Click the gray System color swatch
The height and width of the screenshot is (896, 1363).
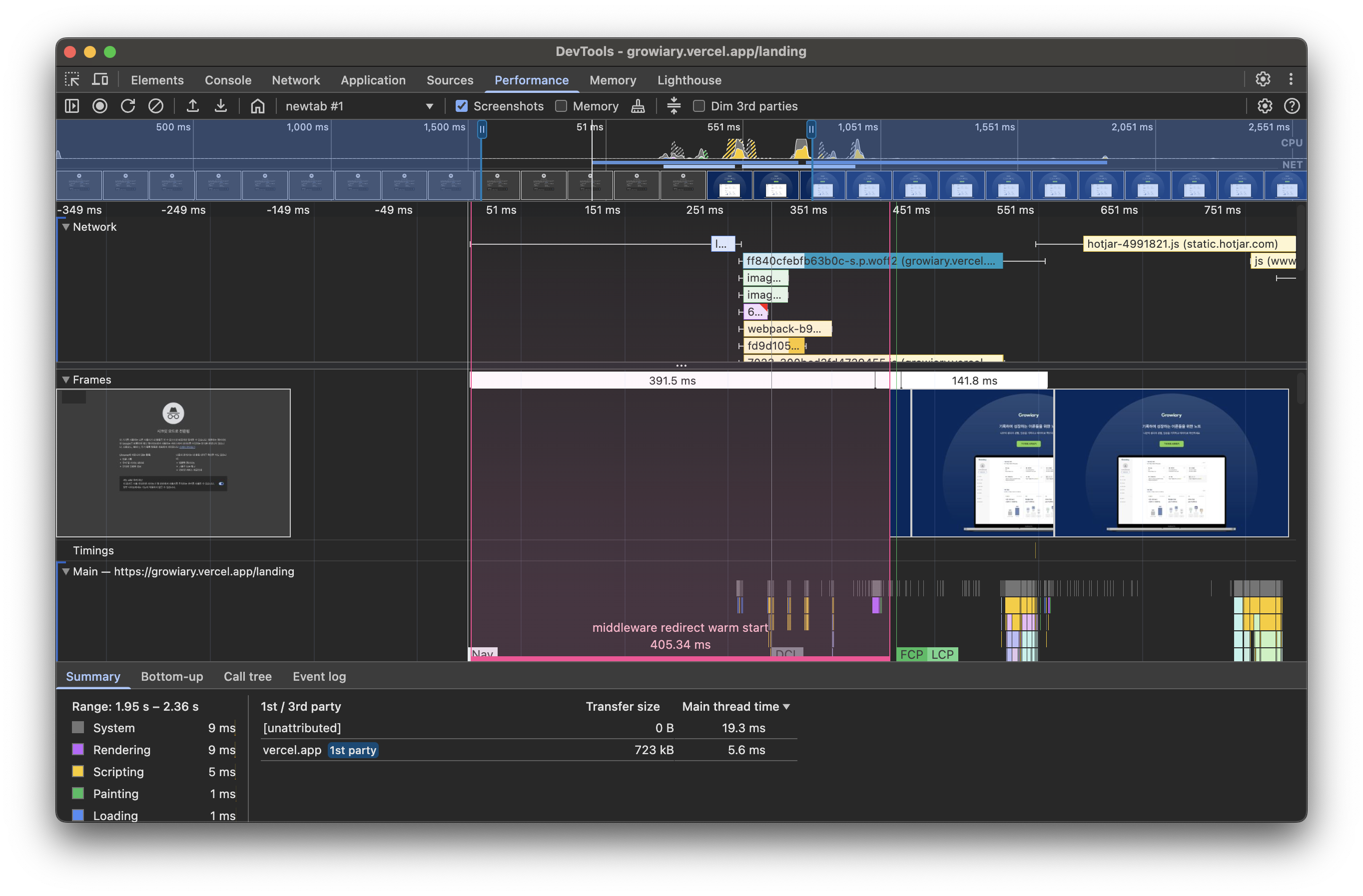pyautogui.click(x=78, y=728)
